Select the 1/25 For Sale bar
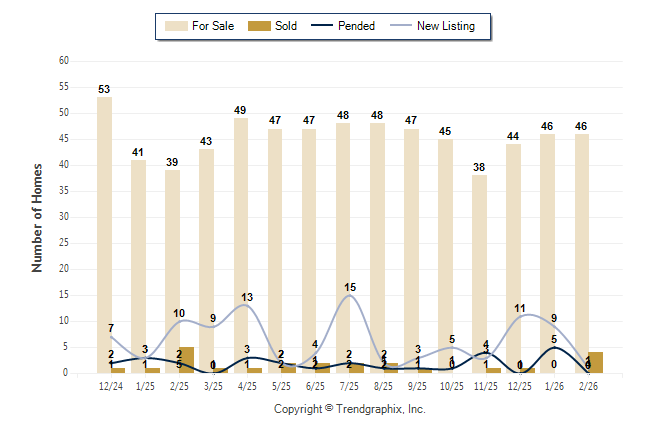 point(138,266)
